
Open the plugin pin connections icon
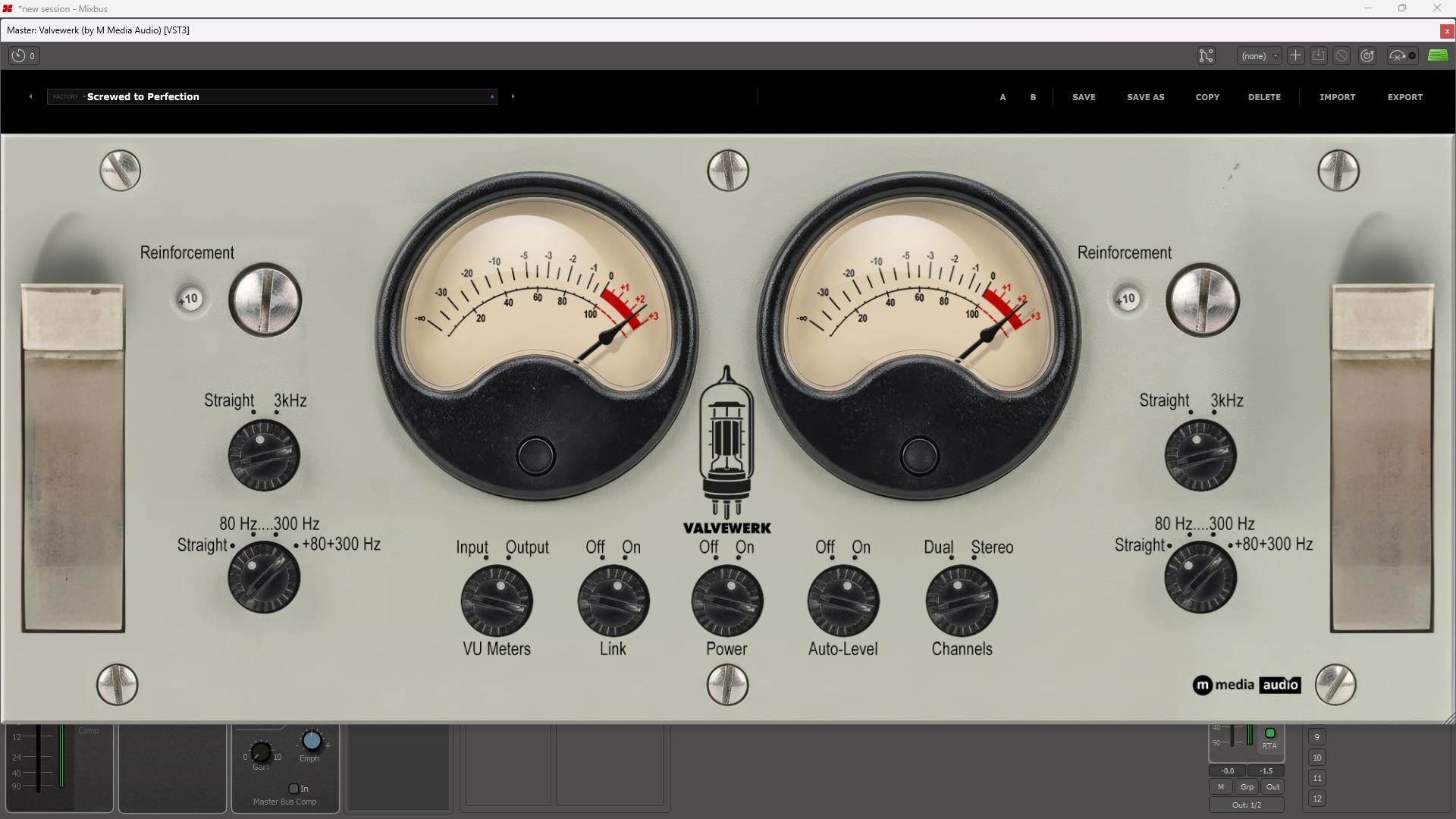[1206, 55]
